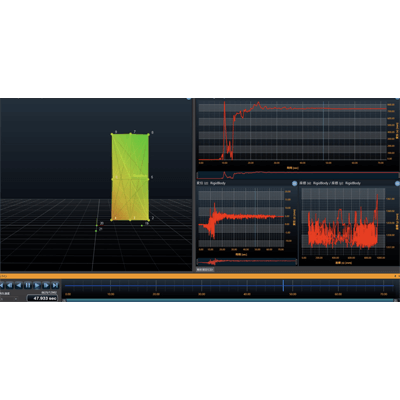Click the 47.933 sec time field
Viewport: 400px width, 400px height.
[x=42, y=298]
